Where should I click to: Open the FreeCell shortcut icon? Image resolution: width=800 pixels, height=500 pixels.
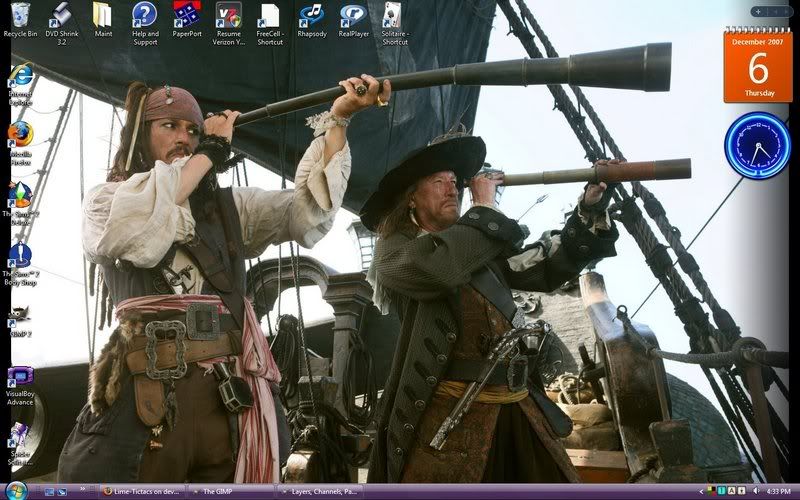tap(270, 23)
